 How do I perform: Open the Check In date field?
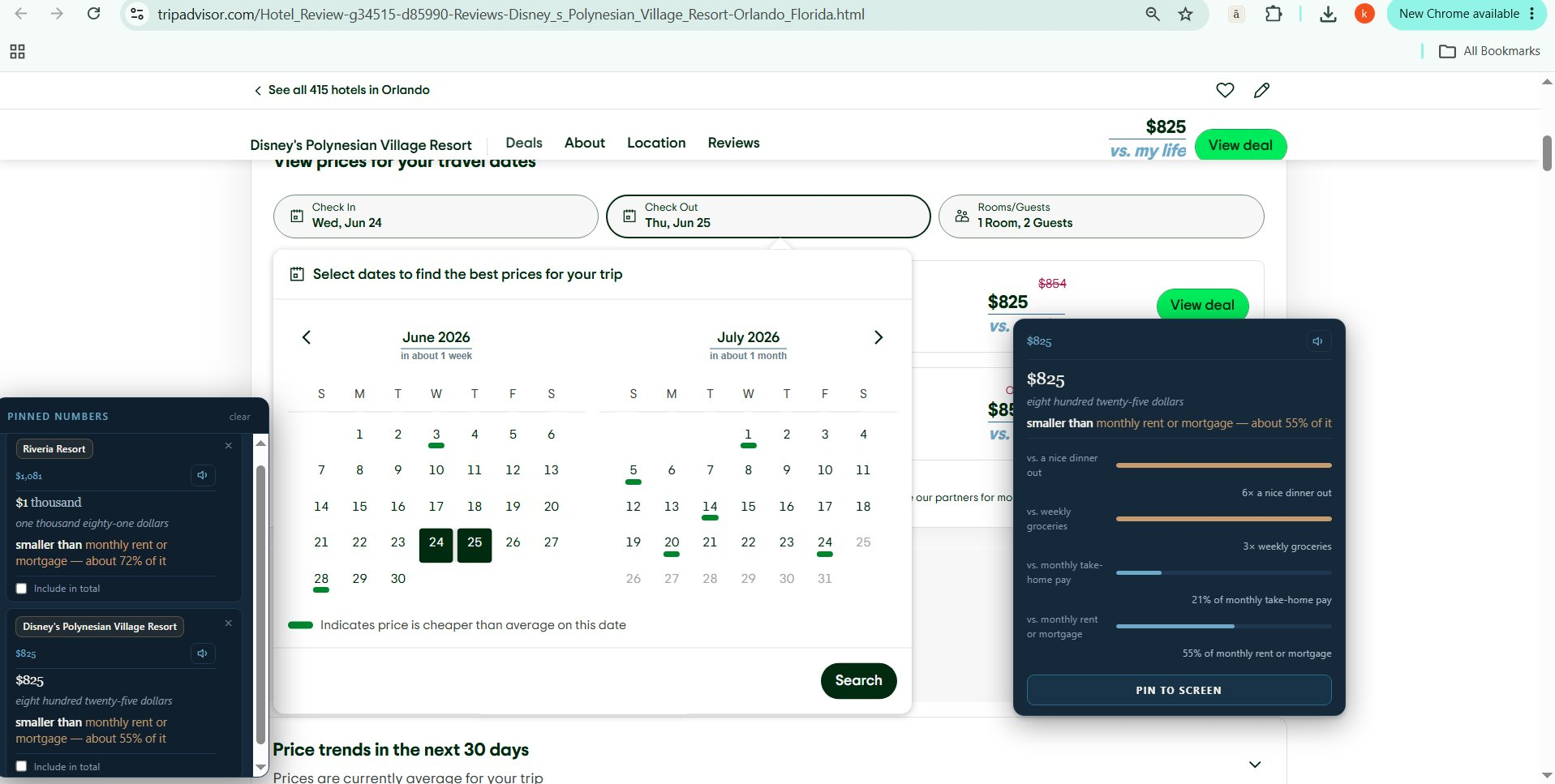coord(436,216)
